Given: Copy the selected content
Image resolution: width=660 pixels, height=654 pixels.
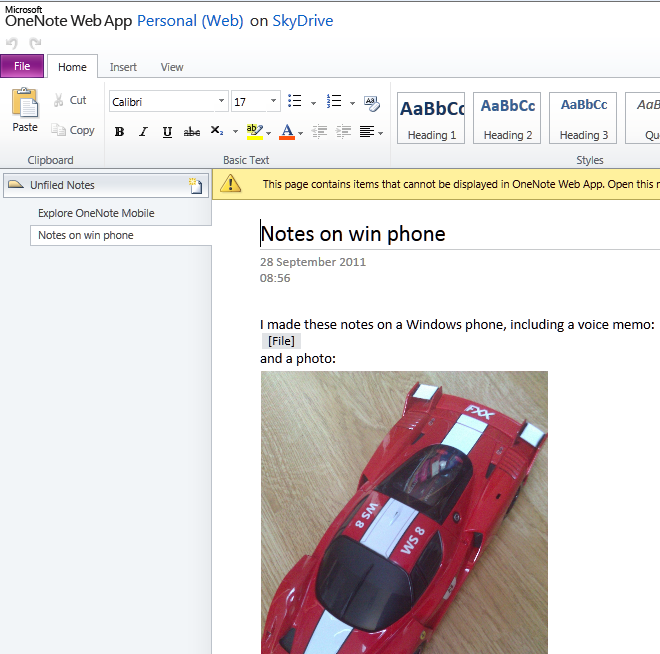Looking at the screenshot, I should 72,130.
